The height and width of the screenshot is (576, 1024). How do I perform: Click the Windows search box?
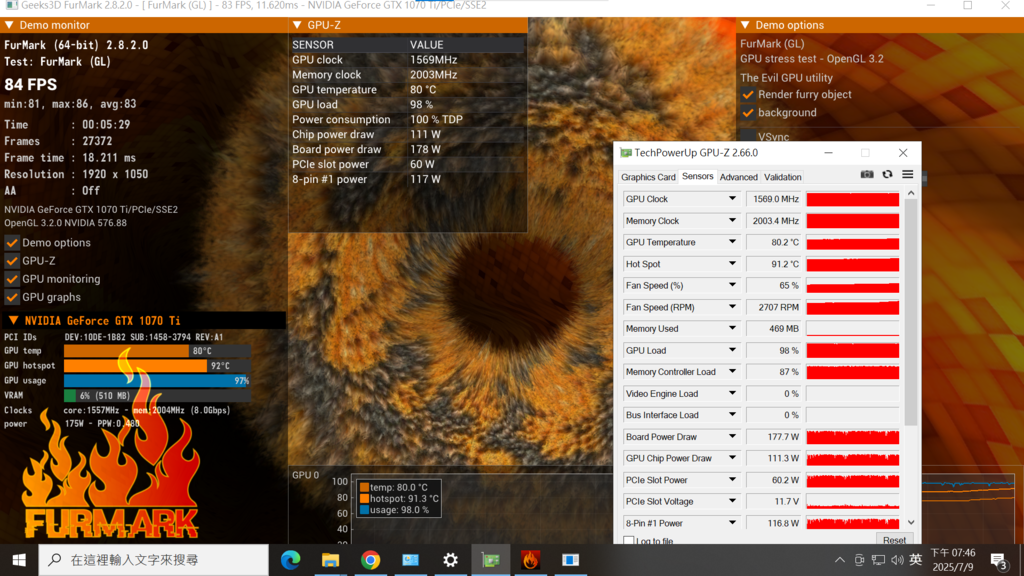[153, 560]
